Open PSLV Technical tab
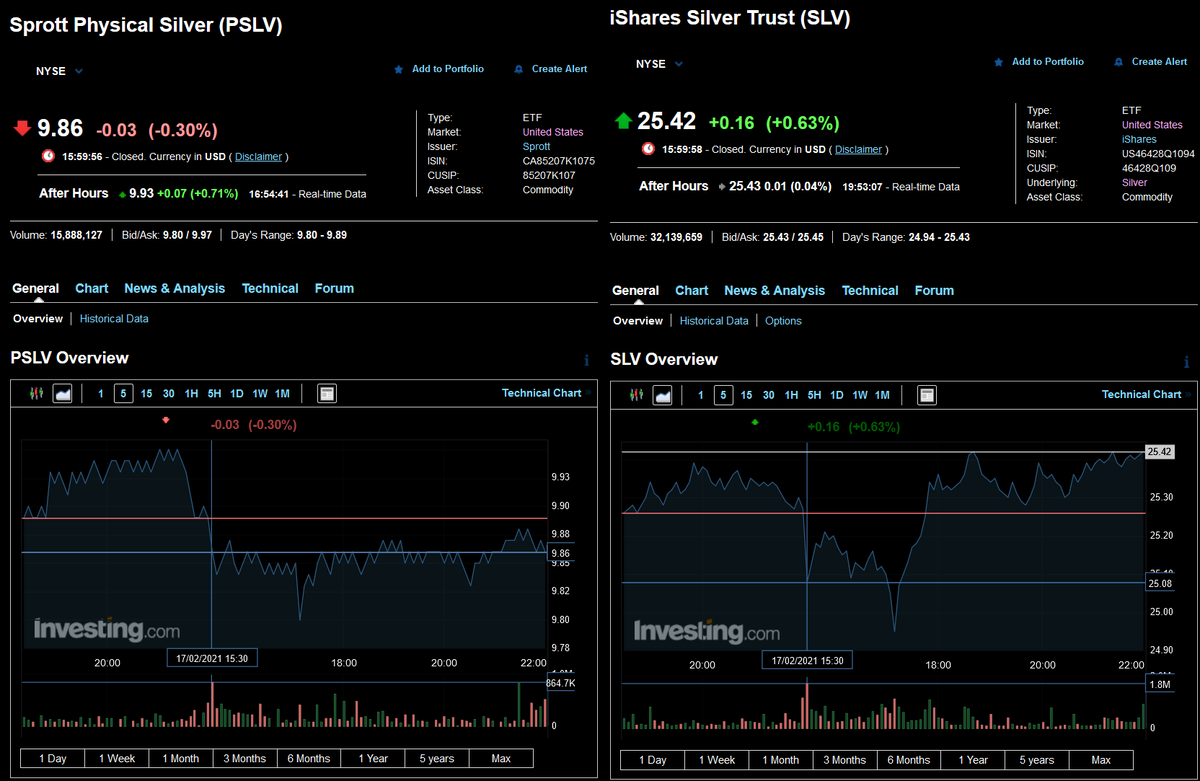Image resolution: width=1200 pixels, height=781 pixels. (270, 288)
